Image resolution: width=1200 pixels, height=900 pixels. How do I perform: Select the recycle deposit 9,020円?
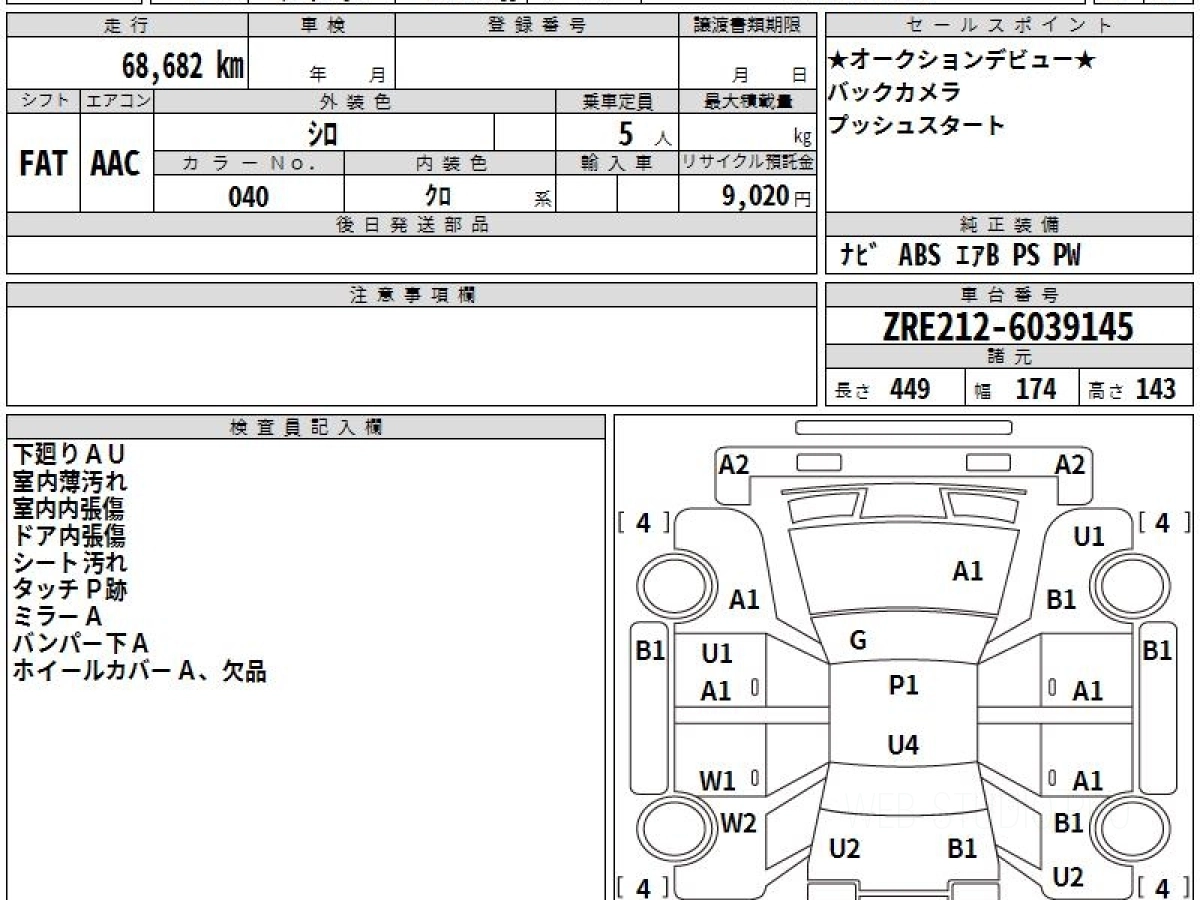[766, 196]
